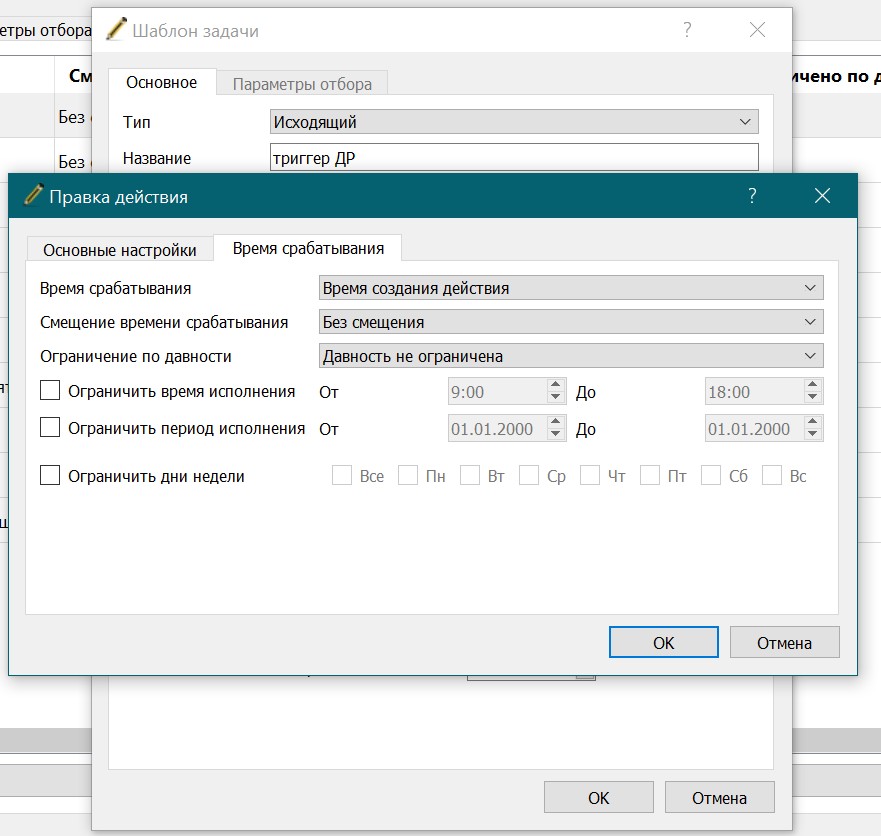Click the pencil icon in Шаблон задачи title
Image resolution: width=881 pixels, height=836 pixels.
tap(116, 29)
